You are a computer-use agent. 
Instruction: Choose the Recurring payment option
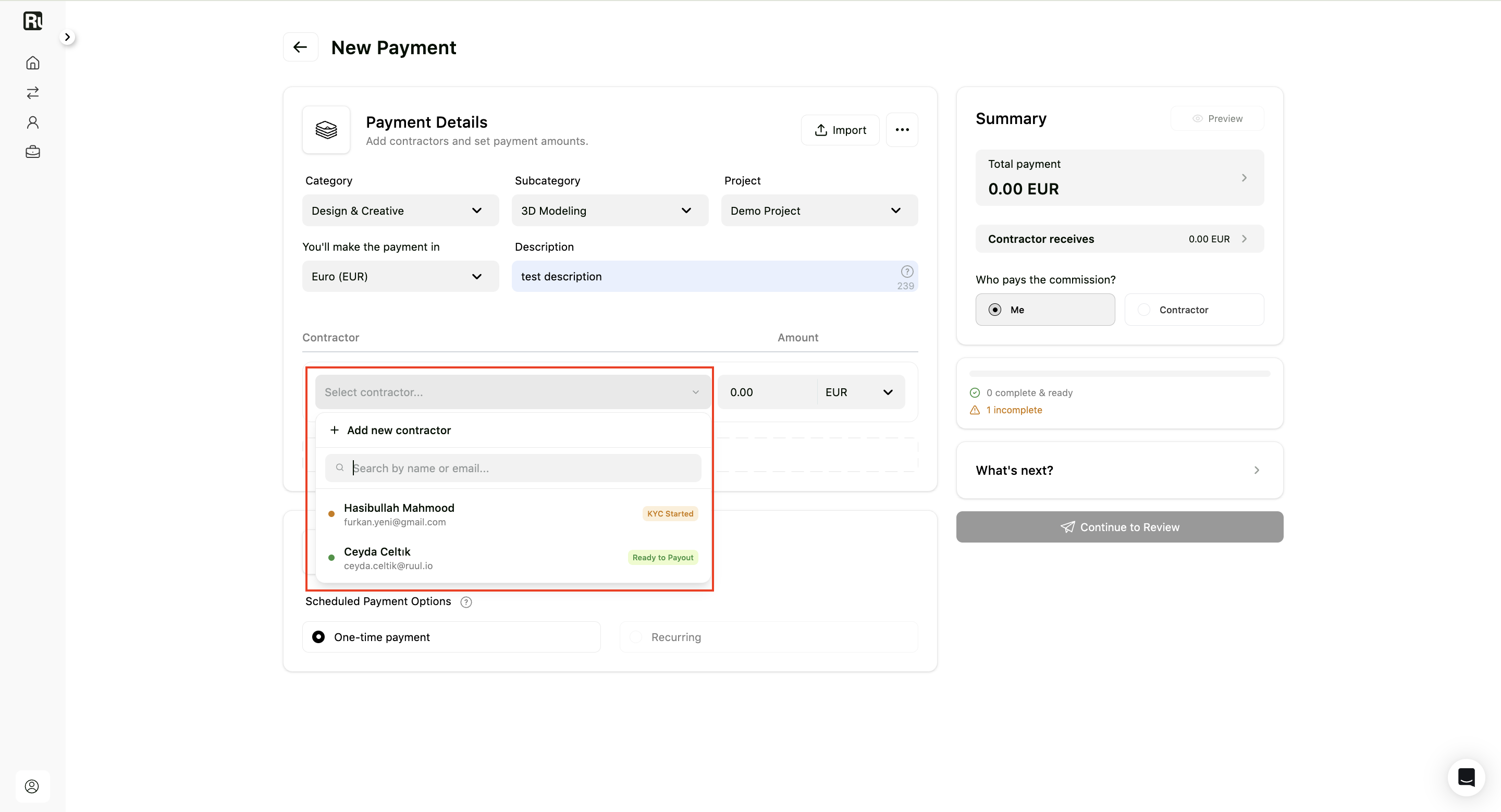coord(769,637)
